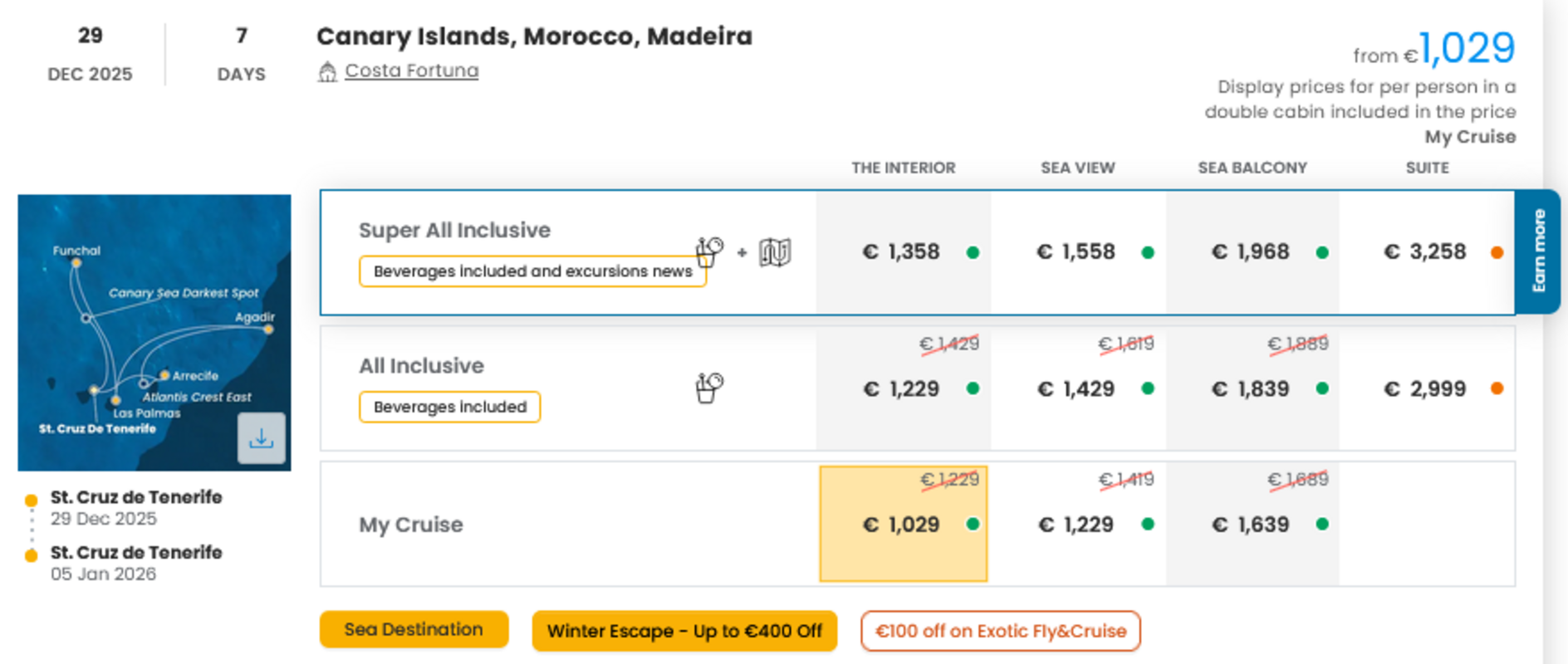Click the ship icon beside Costa Fortuna
1568x664 pixels.
point(327,72)
